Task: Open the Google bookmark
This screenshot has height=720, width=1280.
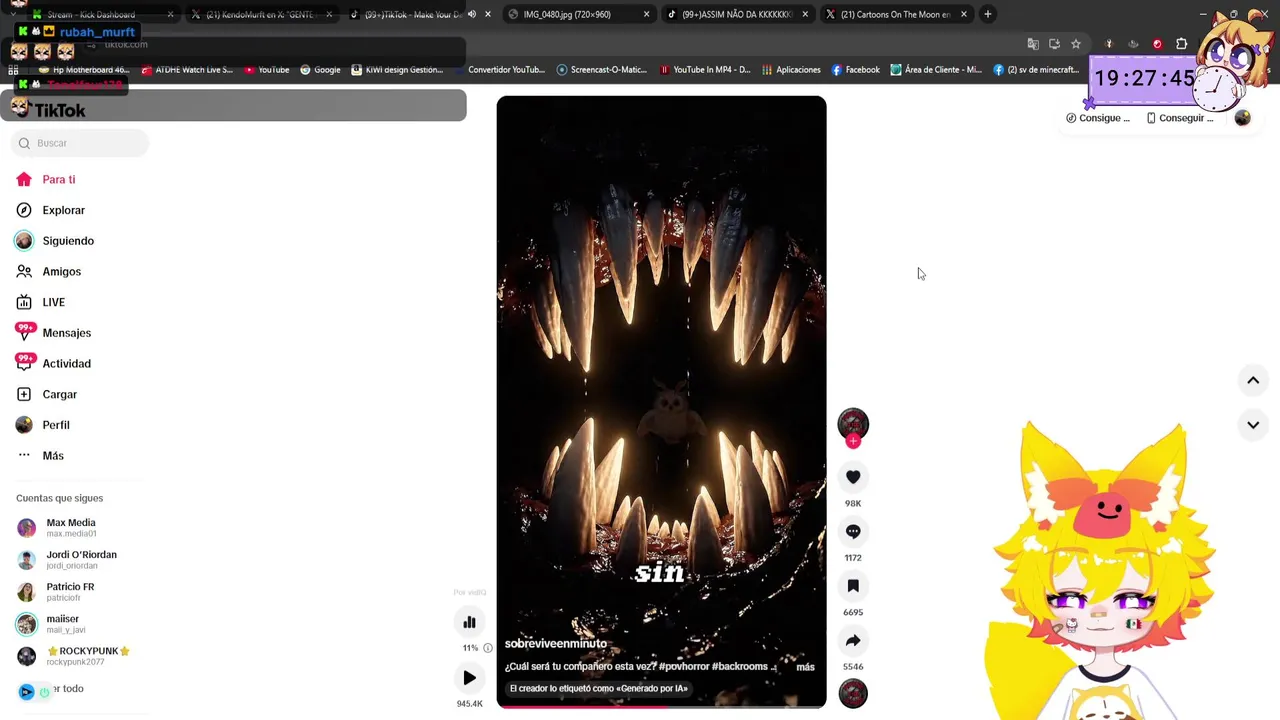Action: tap(320, 70)
